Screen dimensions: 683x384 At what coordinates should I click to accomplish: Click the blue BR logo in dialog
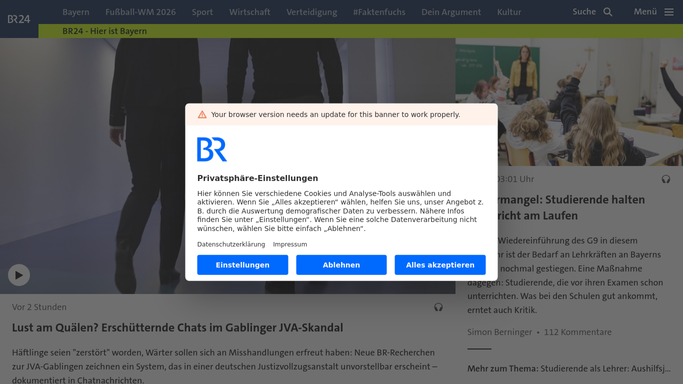click(x=212, y=149)
